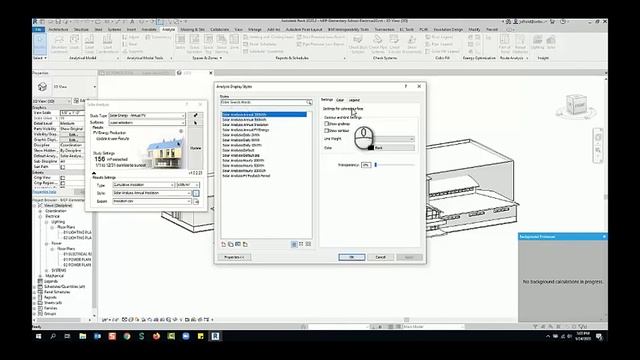Click the Delete style icon below the list
640x360 pixels.
click(x=245, y=244)
